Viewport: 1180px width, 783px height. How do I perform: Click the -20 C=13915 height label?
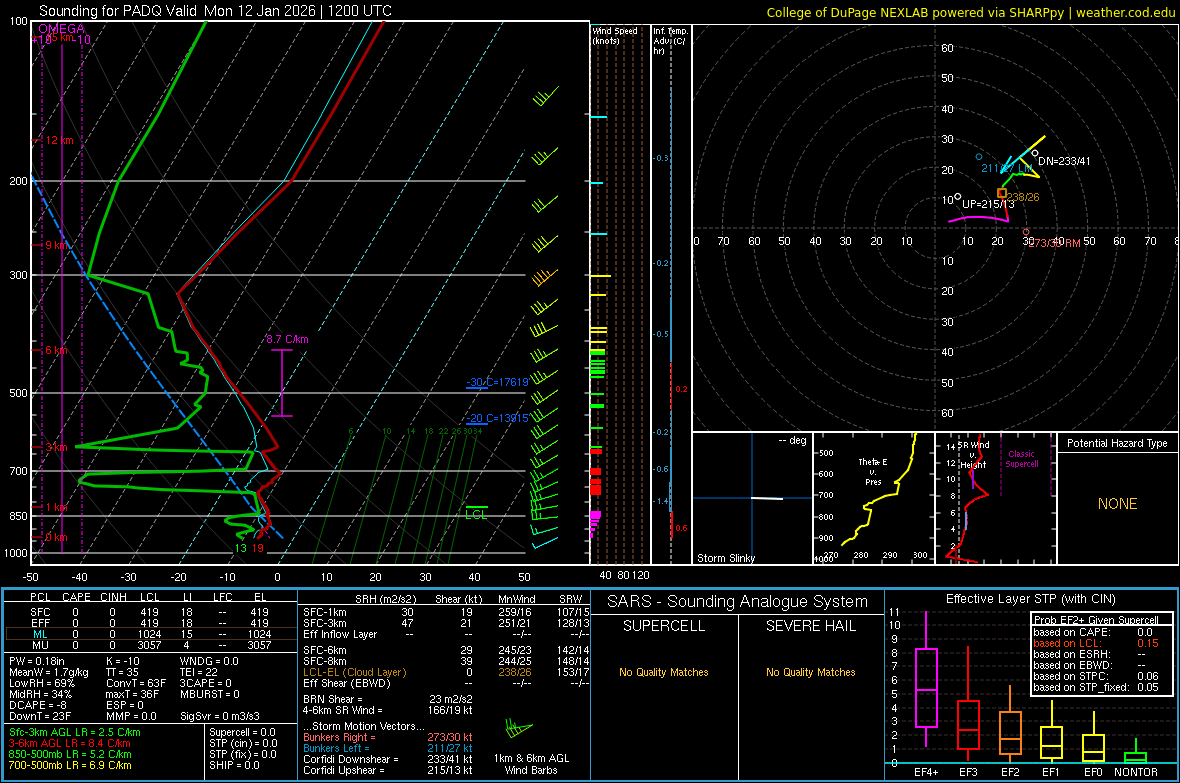point(497,419)
